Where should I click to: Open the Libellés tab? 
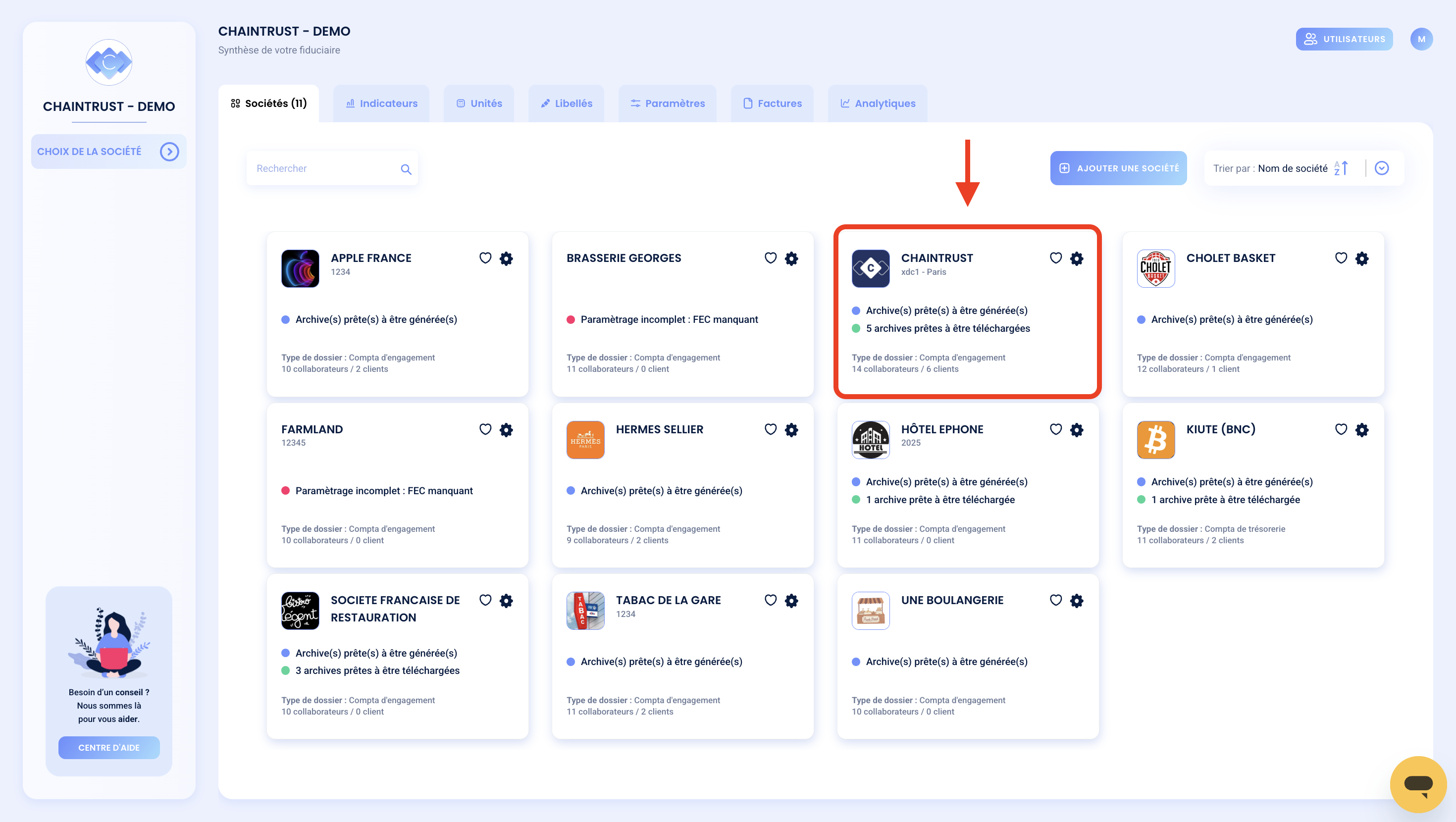tap(567, 103)
